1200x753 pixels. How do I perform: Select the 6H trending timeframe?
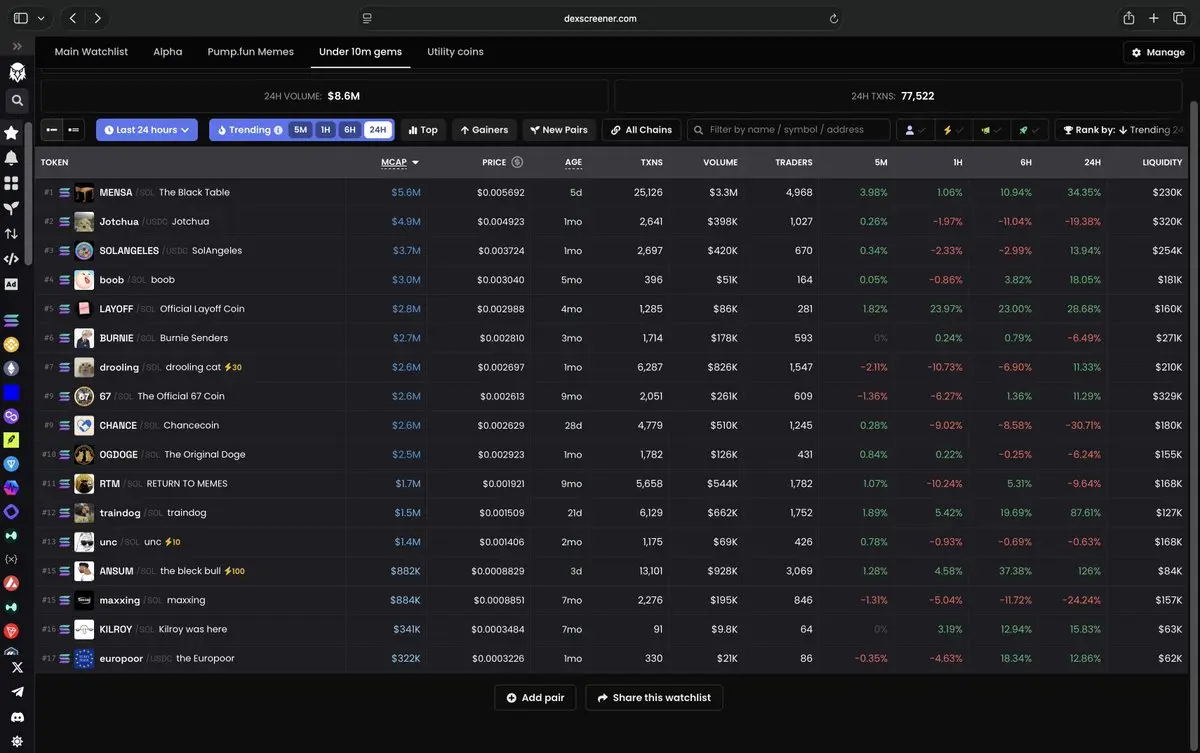(349, 130)
